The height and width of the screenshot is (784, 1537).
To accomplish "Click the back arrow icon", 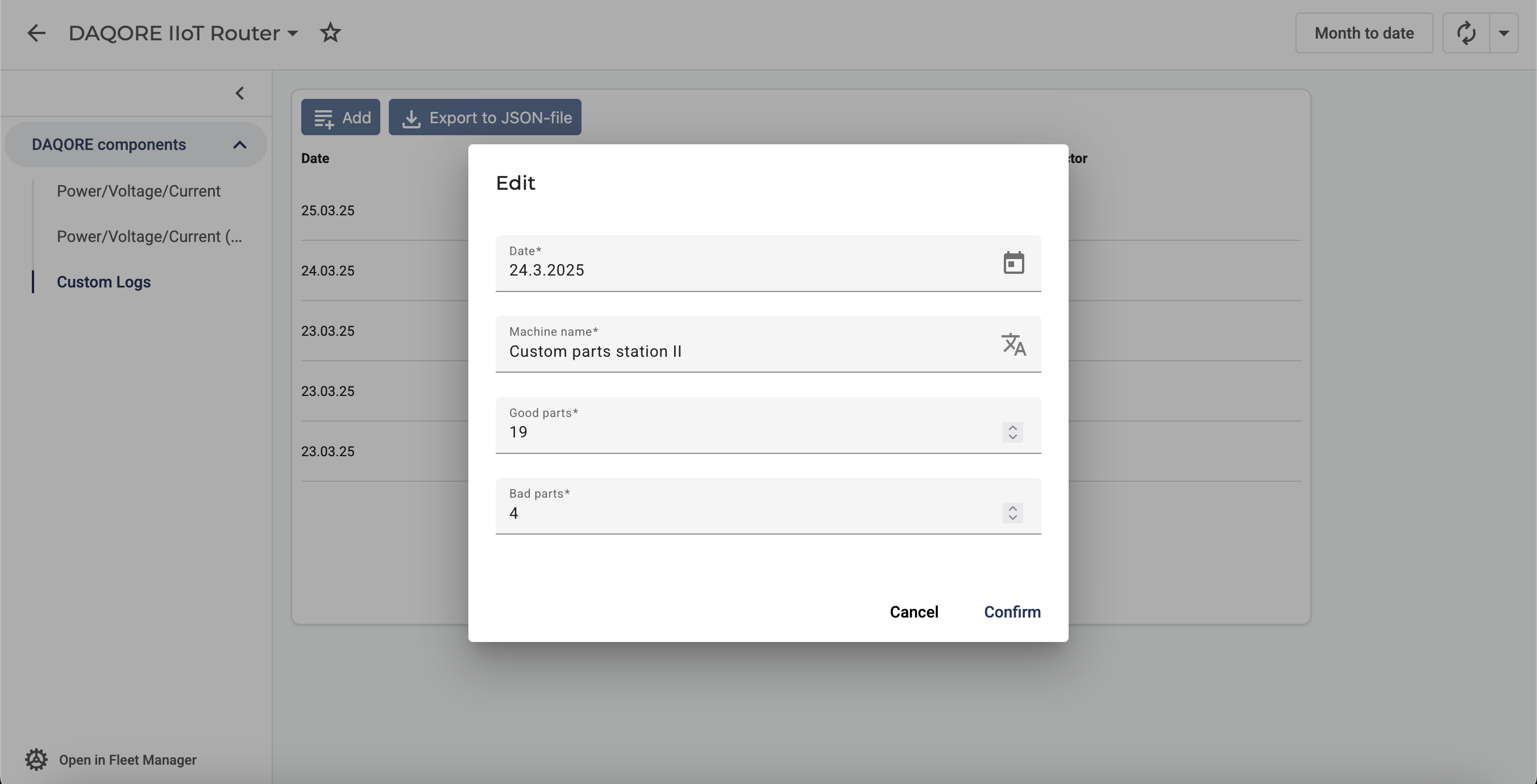I will (36, 33).
